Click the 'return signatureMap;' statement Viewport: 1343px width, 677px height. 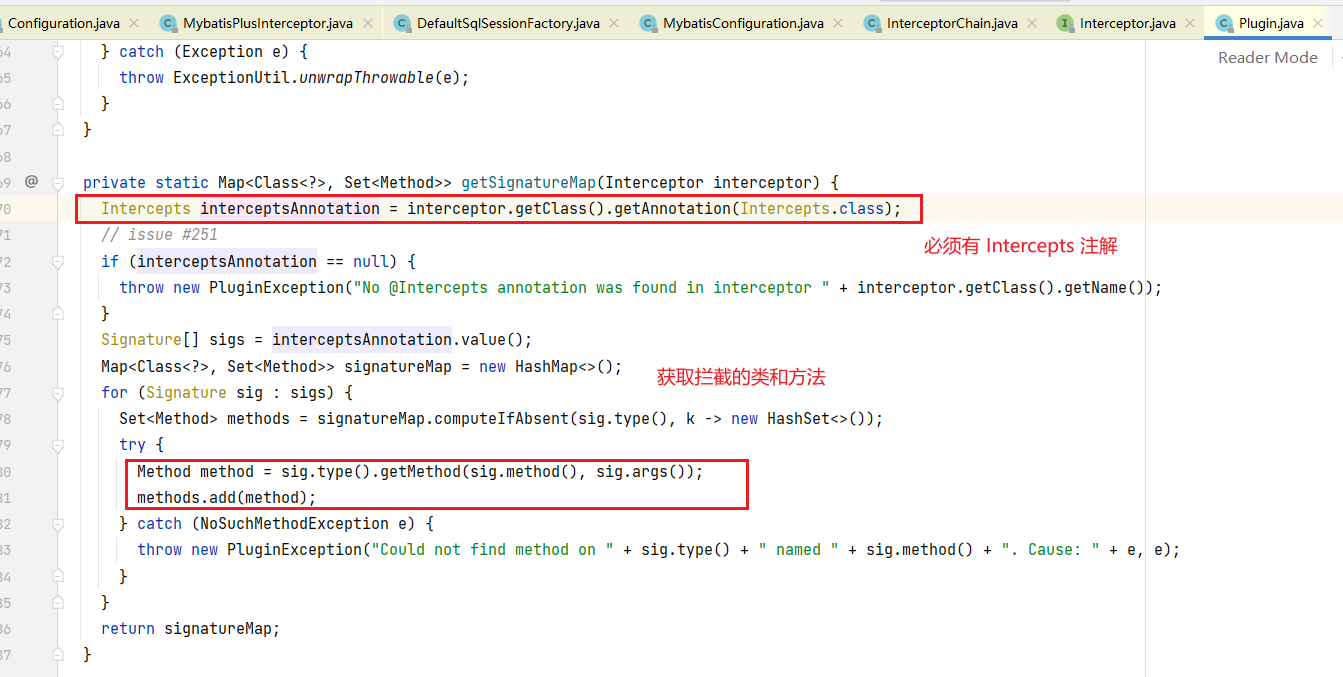(x=190, y=628)
